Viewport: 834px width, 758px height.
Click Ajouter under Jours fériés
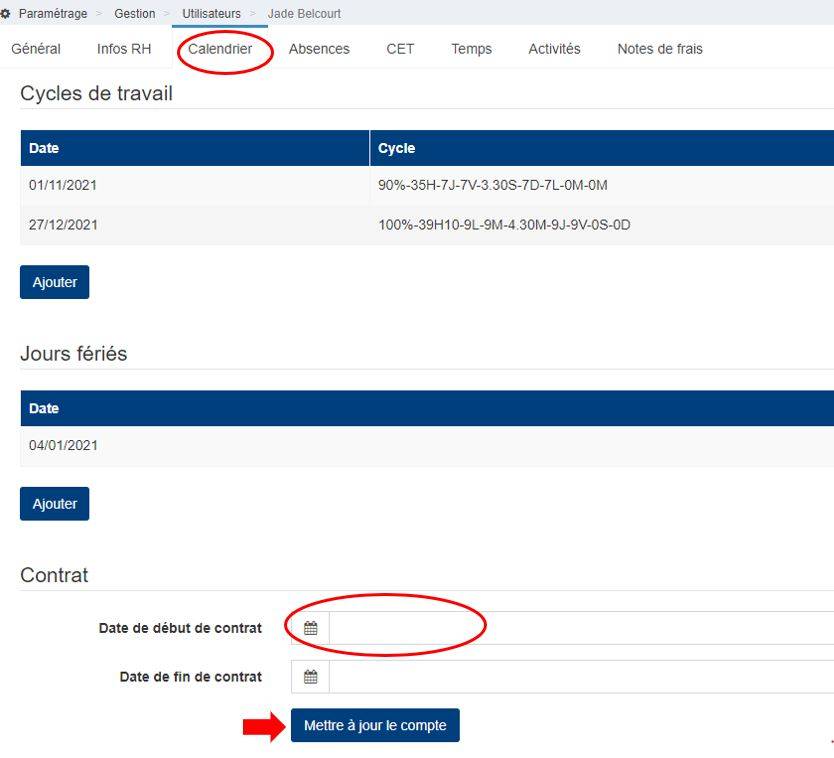click(55, 504)
